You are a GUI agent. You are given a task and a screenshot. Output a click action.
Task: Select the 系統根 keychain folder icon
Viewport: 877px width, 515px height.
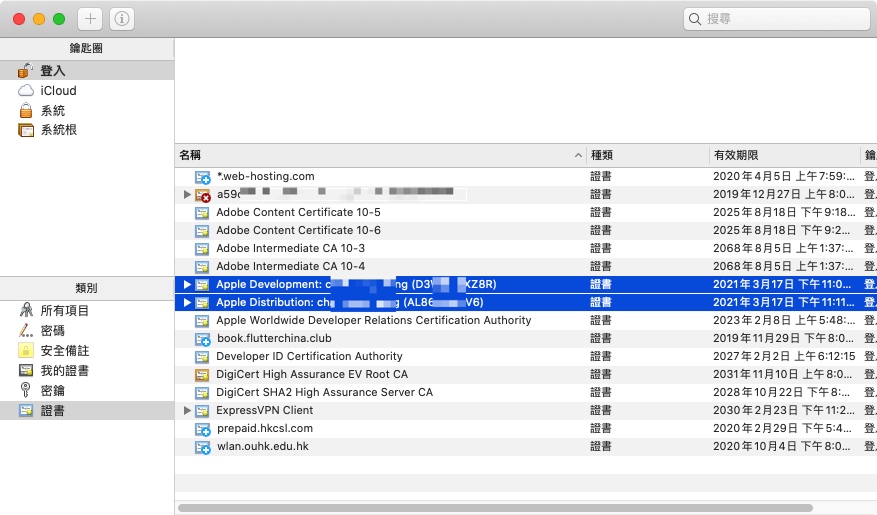pos(26,130)
